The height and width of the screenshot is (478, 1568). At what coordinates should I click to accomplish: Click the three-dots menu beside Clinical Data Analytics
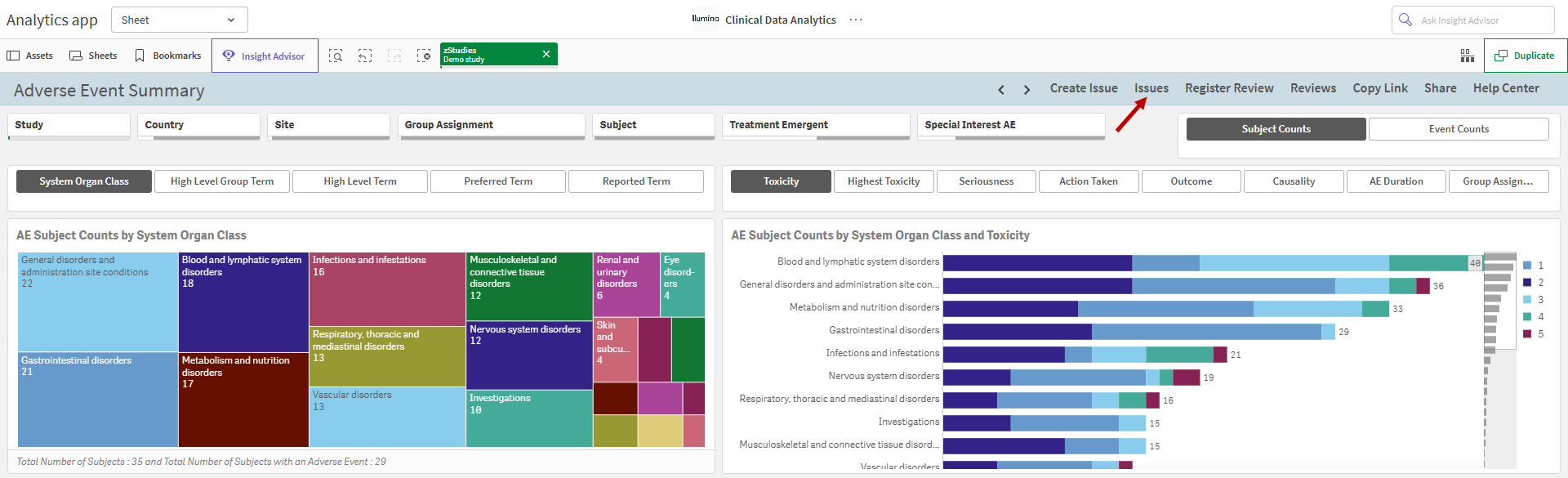[856, 20]
